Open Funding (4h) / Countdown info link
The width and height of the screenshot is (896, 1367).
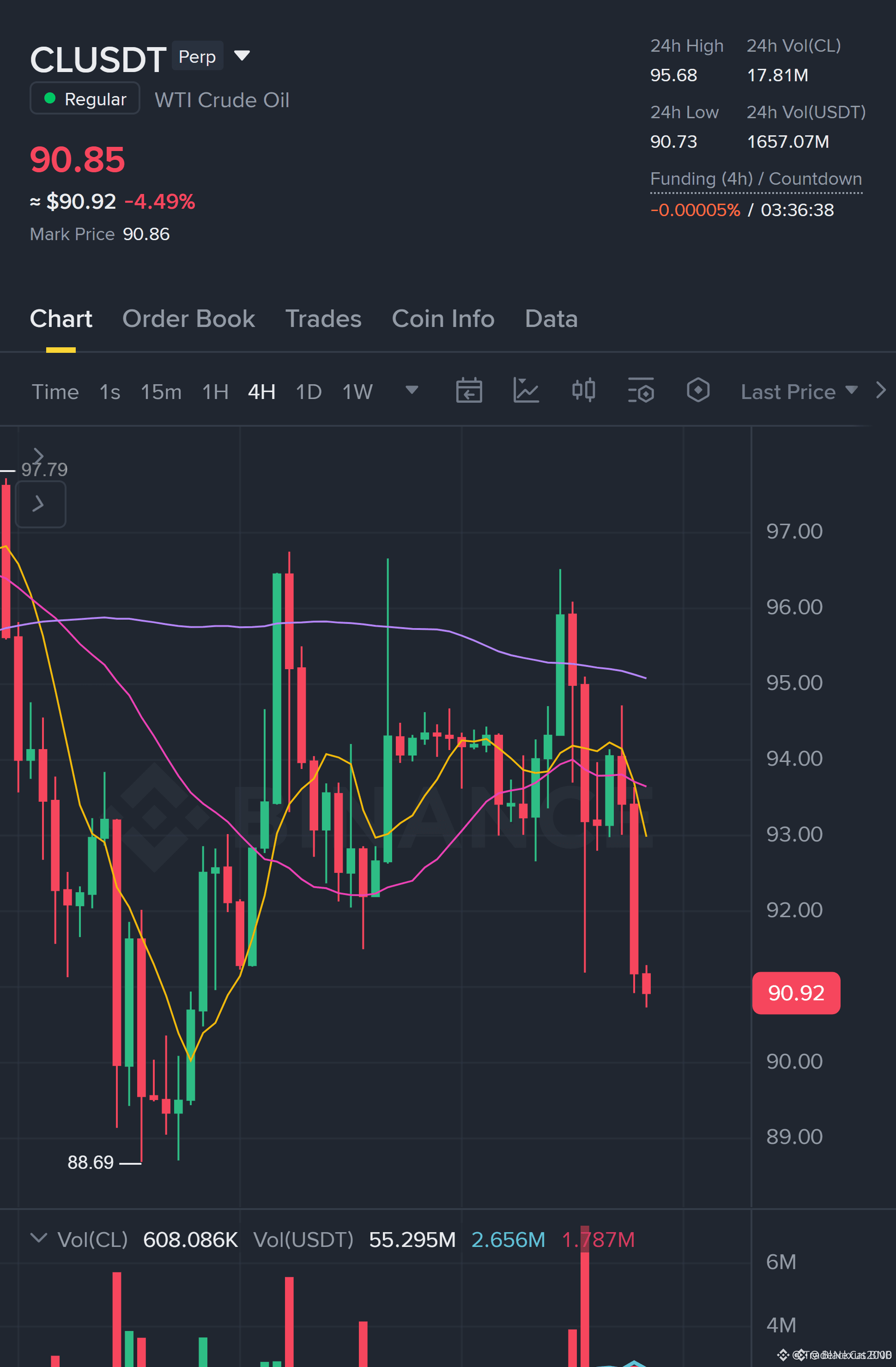coord(756,179)
